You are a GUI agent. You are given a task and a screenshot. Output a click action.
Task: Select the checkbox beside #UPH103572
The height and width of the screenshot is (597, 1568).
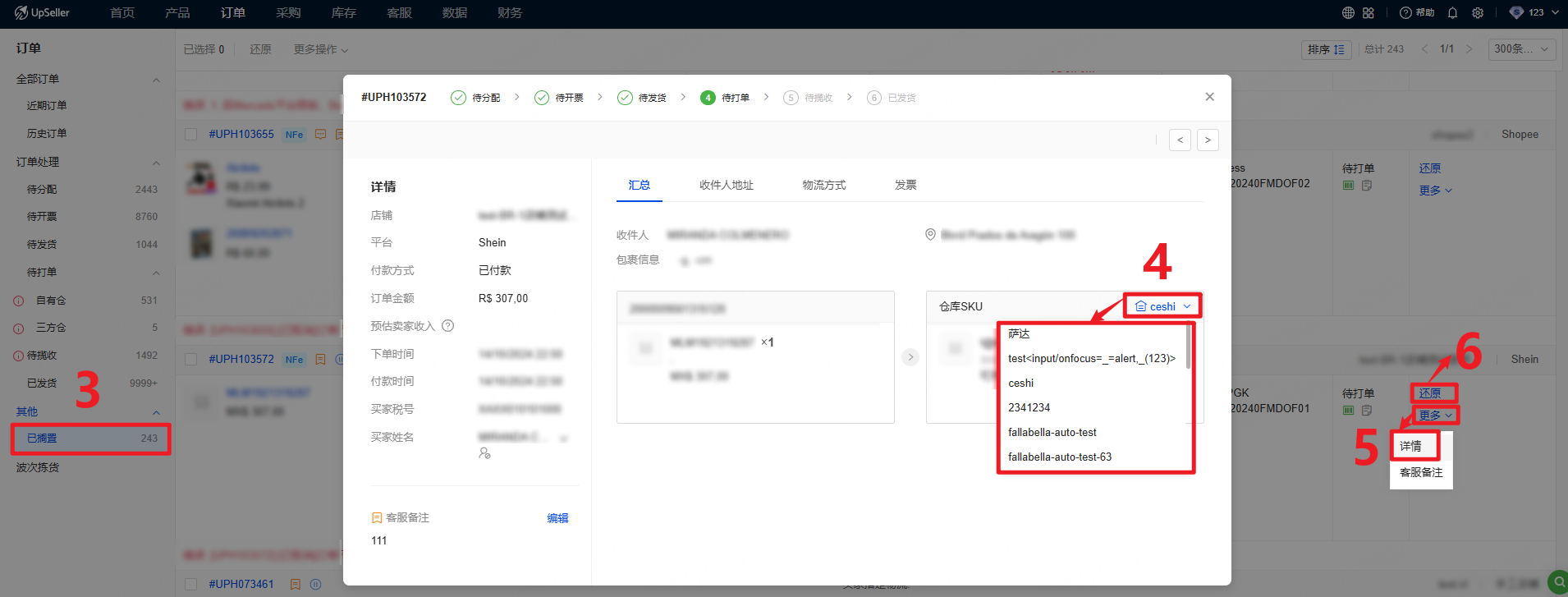tap(191, 360)
